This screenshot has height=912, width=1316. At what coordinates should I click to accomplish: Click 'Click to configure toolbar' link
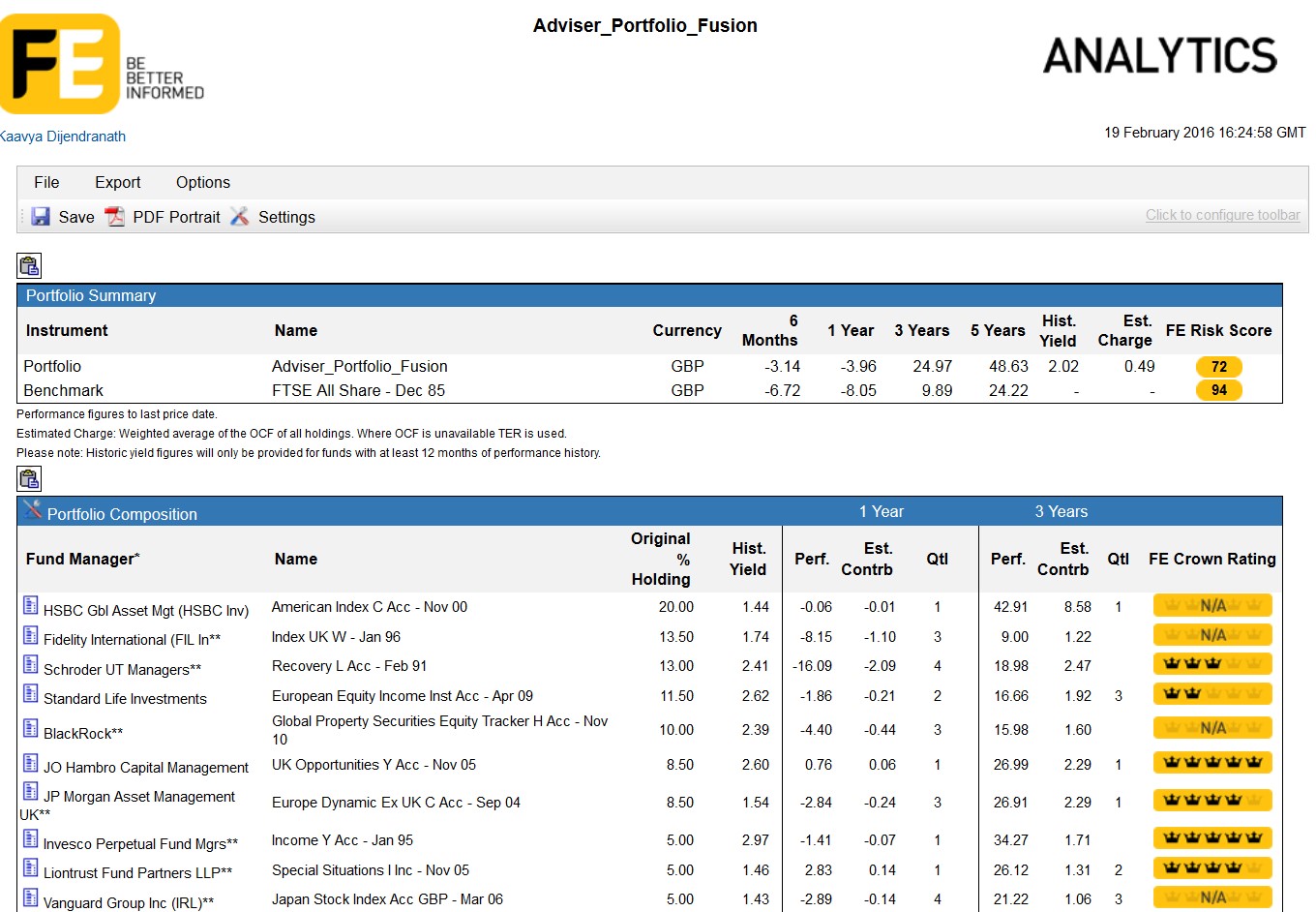(1223, 215)
